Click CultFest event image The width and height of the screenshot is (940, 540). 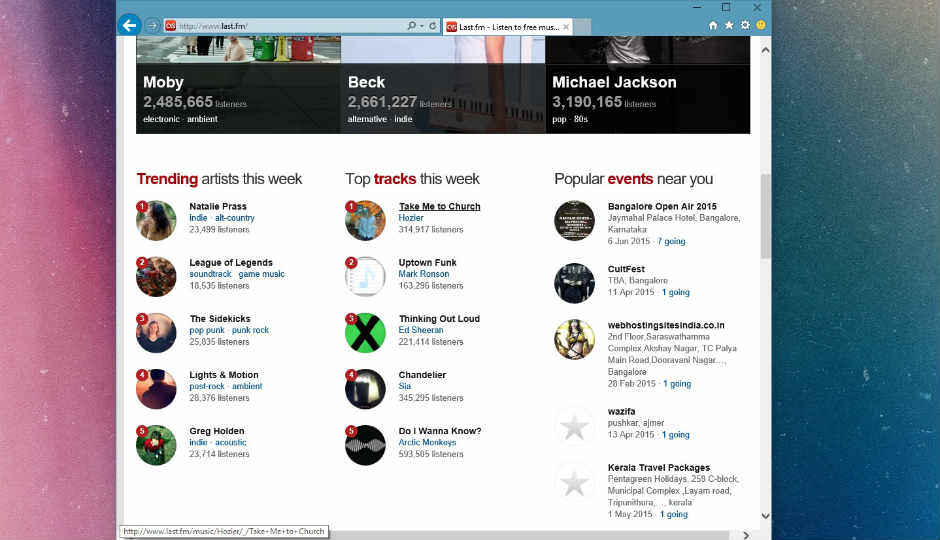574,283
